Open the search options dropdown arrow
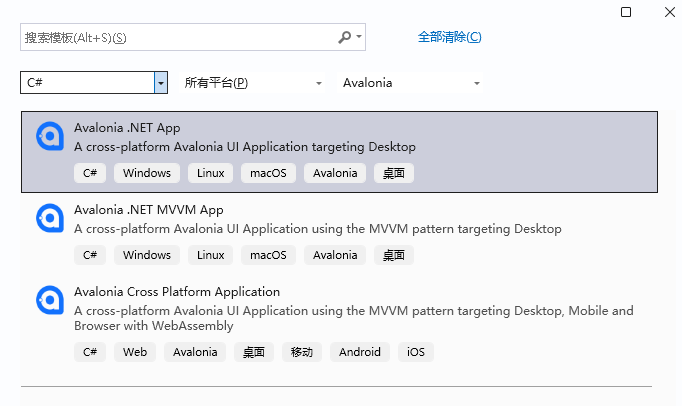This screenshot has width=682, height=406. point(359,37)
